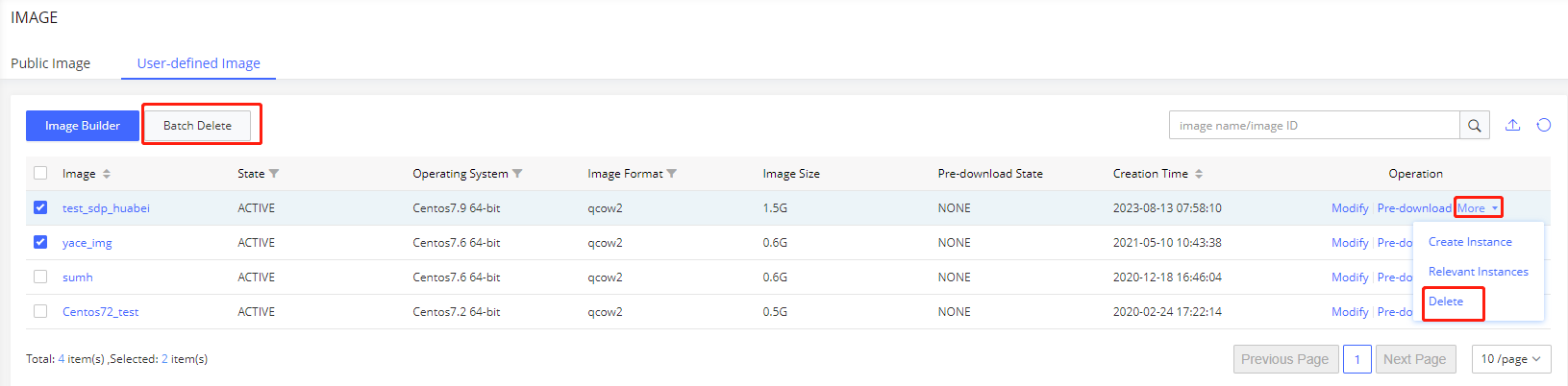Sort by Image name column arrows
The image size is (1568, 386).
pyautogui.click(x=107, y=174)
